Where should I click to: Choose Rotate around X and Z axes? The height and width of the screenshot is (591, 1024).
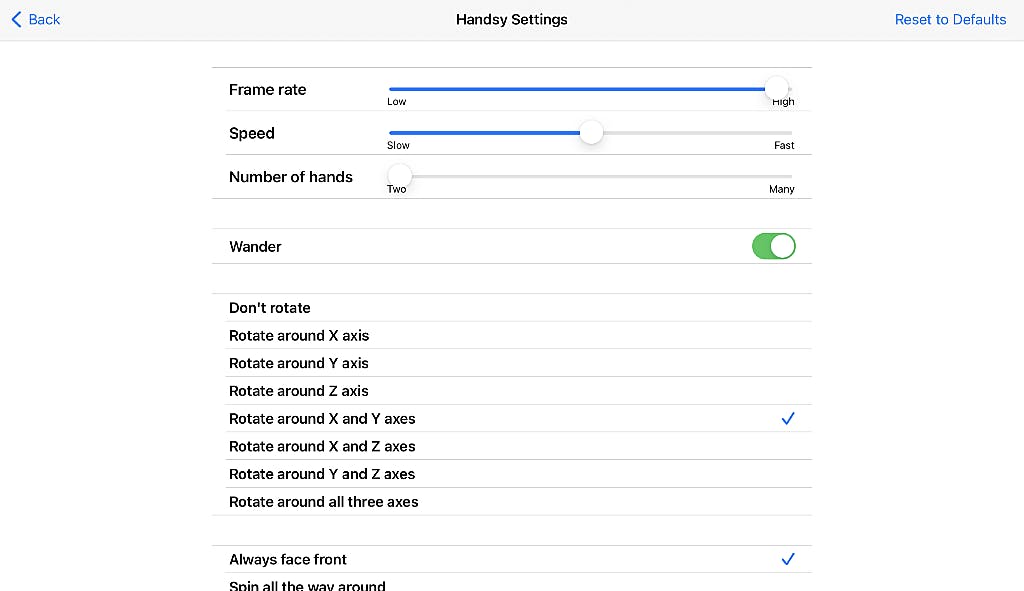[x=322, y=446]
